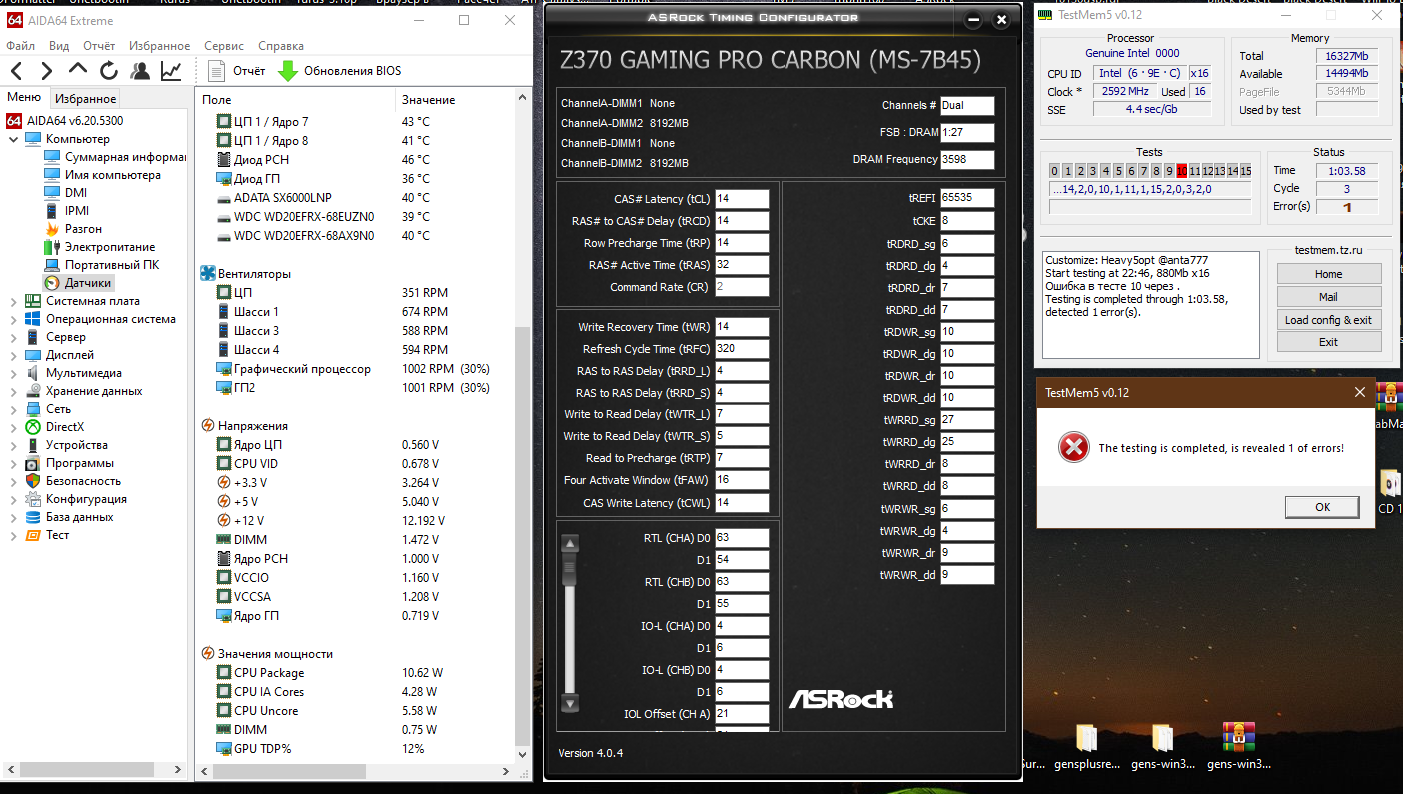Open the Избранное menu in menu bar

[159, 46]
